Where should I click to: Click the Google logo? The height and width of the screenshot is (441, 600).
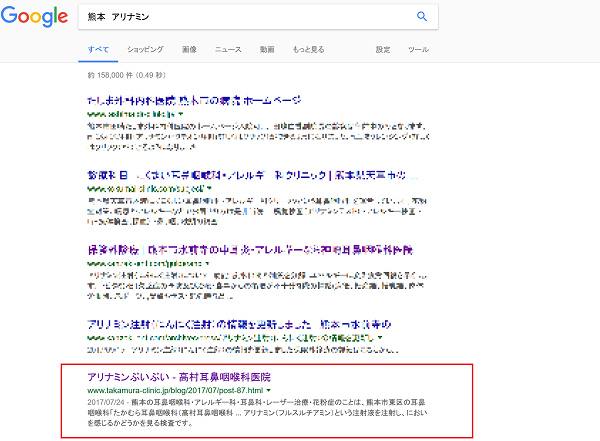[34, 16]
